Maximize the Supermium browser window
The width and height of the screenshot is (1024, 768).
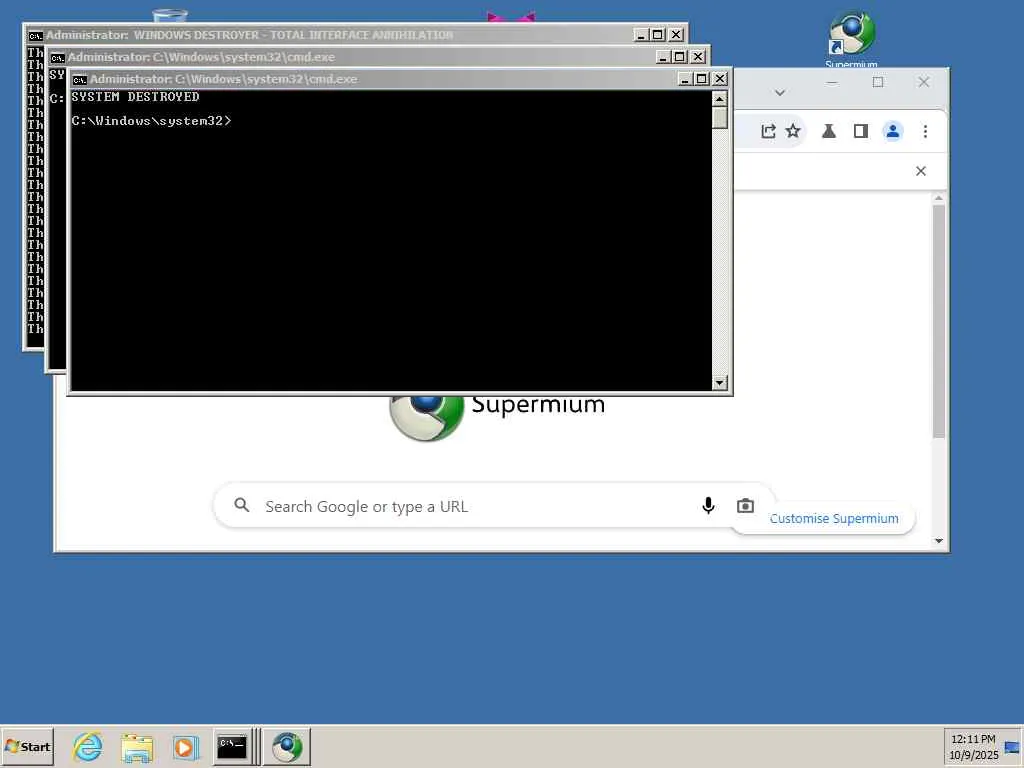pos(878,82)
